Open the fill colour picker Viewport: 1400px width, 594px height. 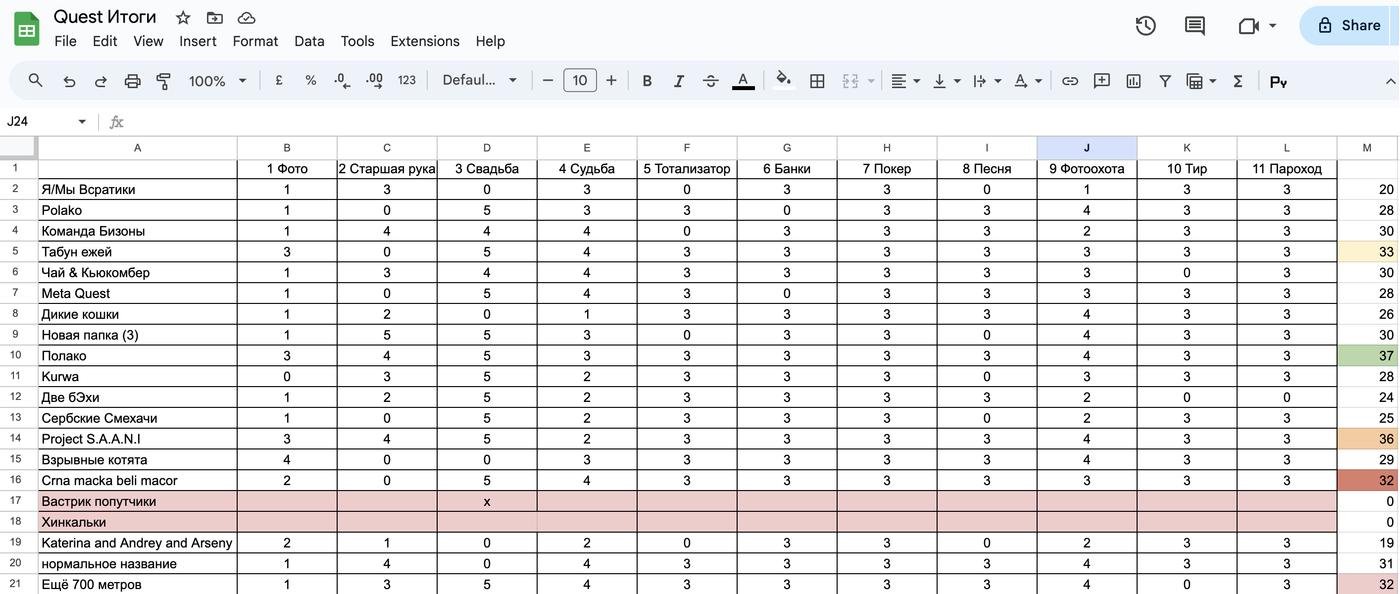click(x=784, y=81)
